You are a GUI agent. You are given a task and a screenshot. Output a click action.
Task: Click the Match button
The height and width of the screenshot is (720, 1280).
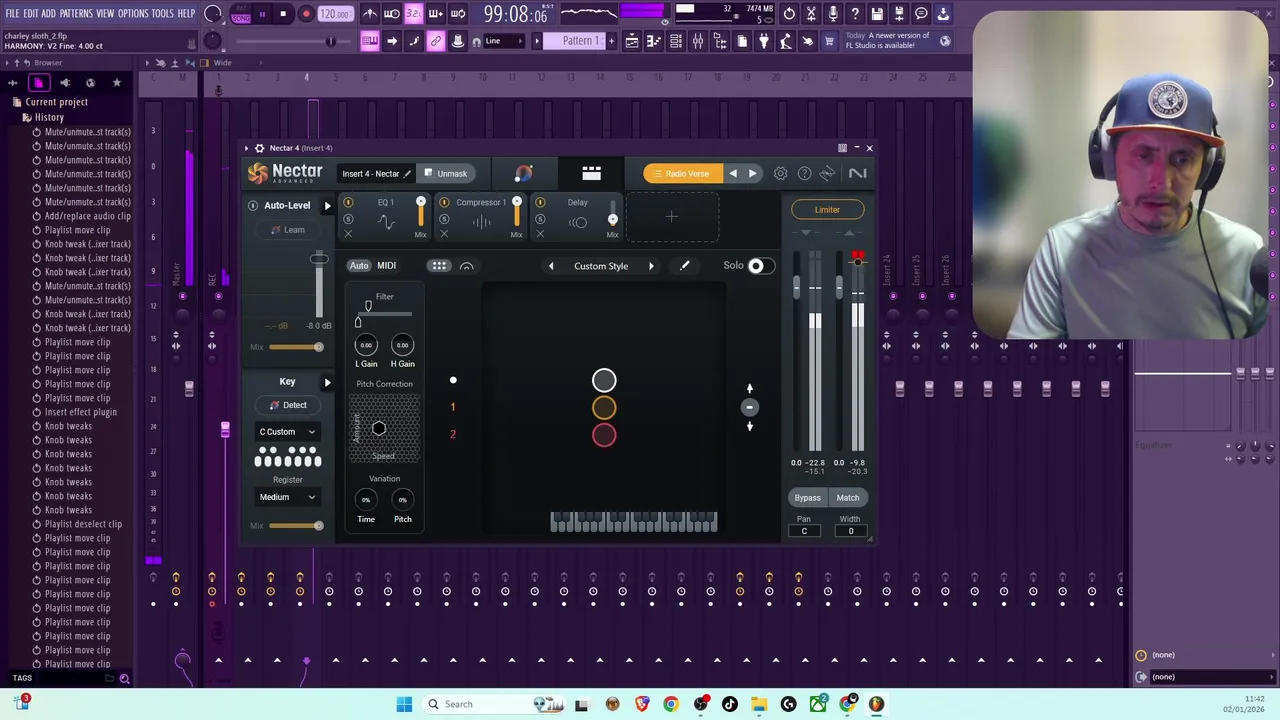pyautogui.click(x=848, y=498)
